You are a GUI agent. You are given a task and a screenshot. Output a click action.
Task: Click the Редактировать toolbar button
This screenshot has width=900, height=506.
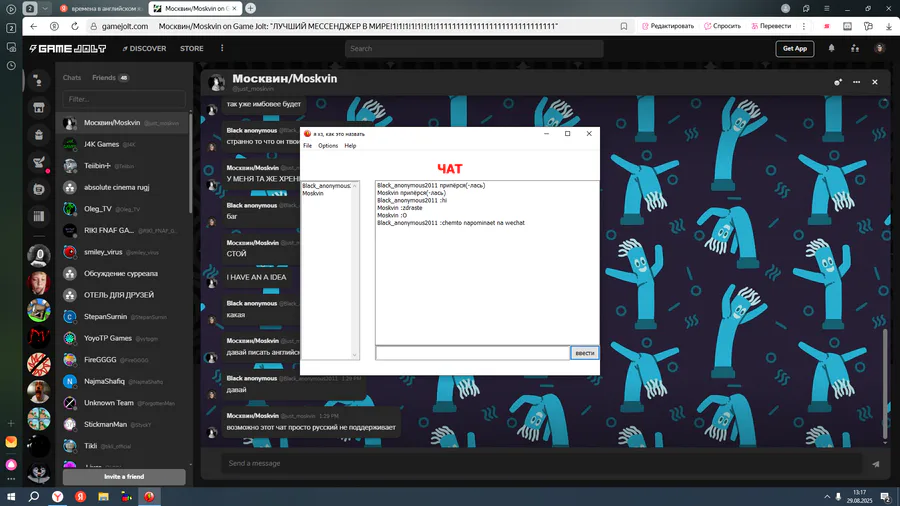(668, 26)
